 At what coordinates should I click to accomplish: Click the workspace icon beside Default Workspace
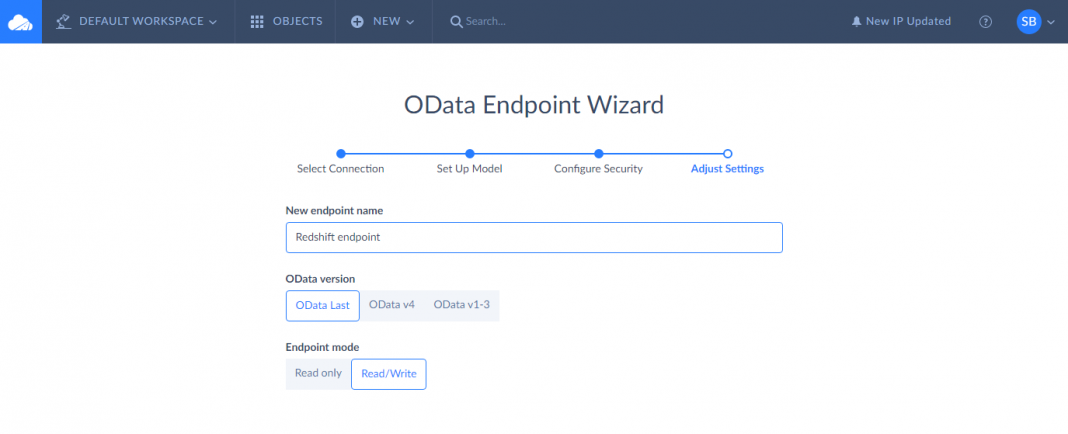[x=64, y=21]
